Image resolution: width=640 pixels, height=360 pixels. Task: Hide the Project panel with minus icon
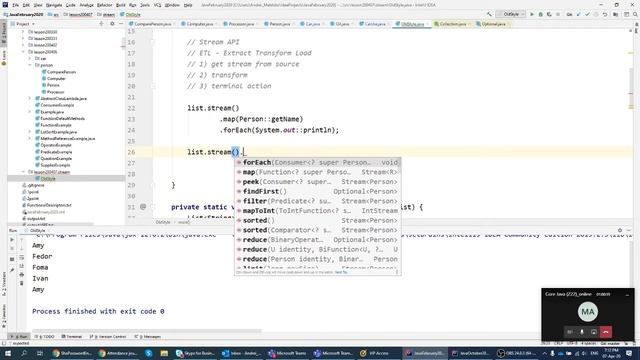[121, 24]
